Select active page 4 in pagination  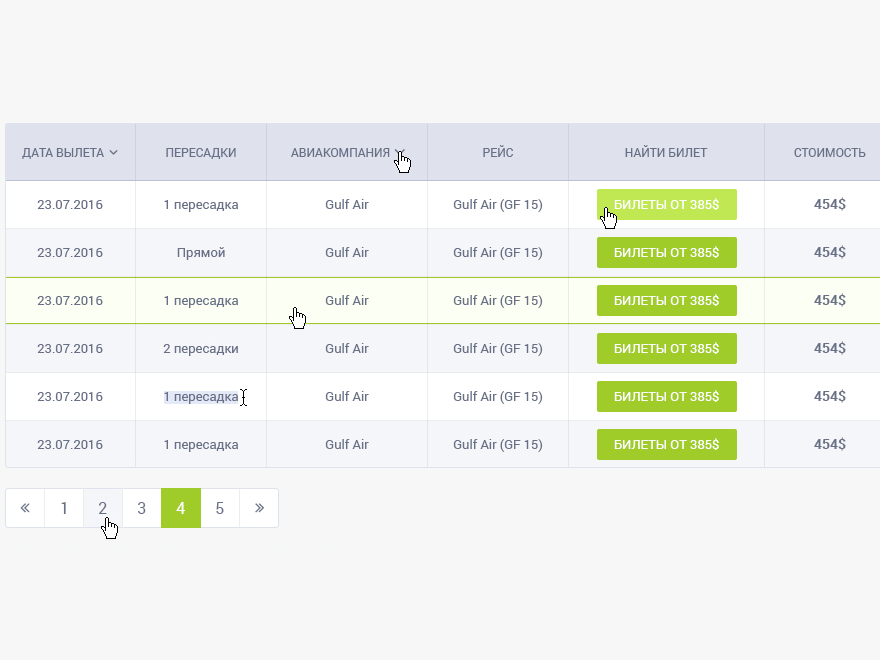(x=181, y=508)
